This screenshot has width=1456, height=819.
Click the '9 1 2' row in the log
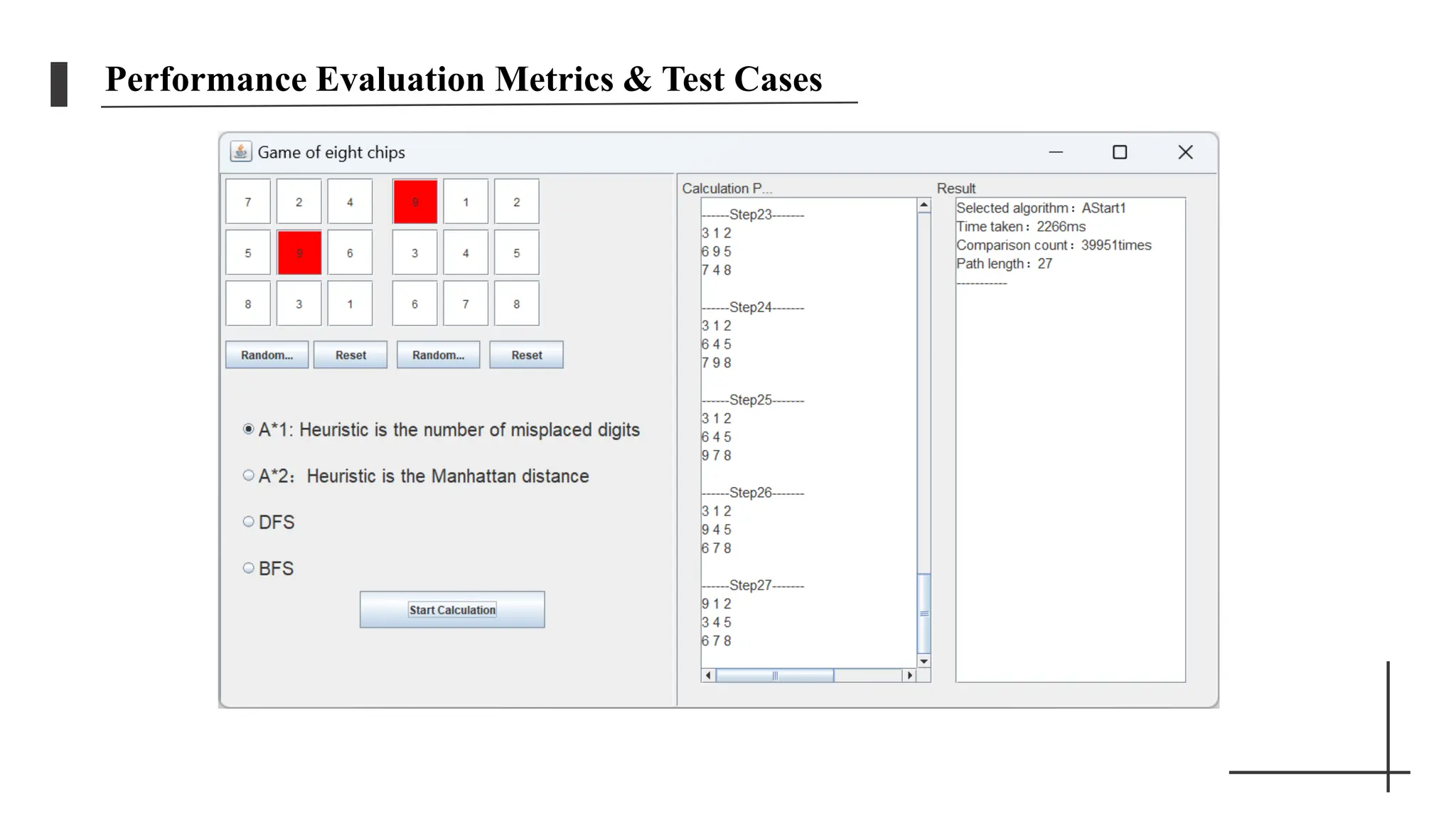tap(716, 604)
